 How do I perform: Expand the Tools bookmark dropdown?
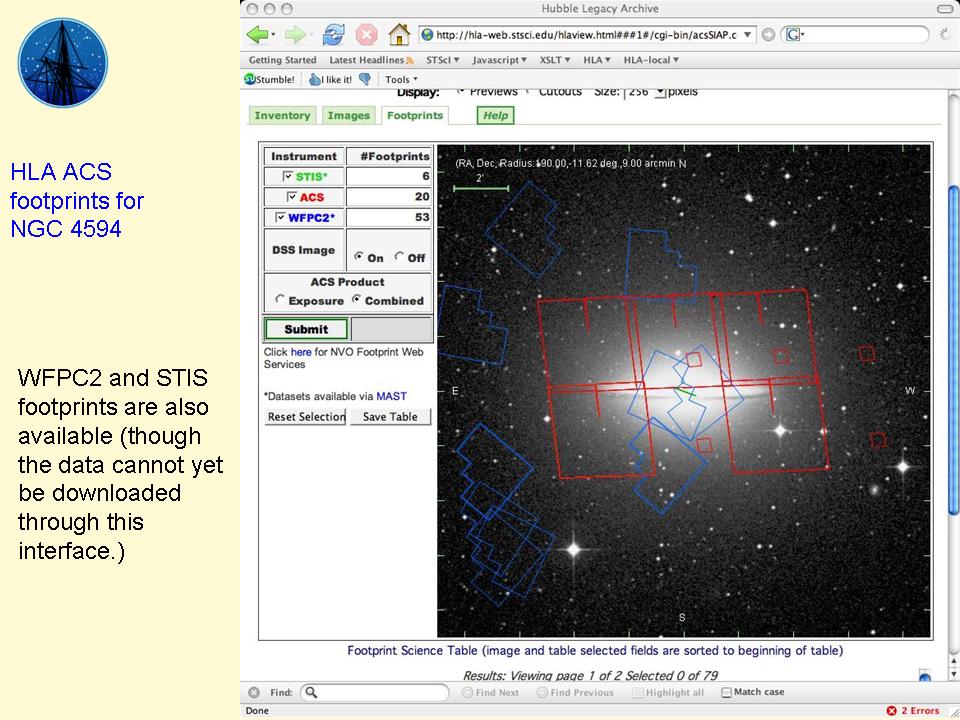tap(399, 79)
